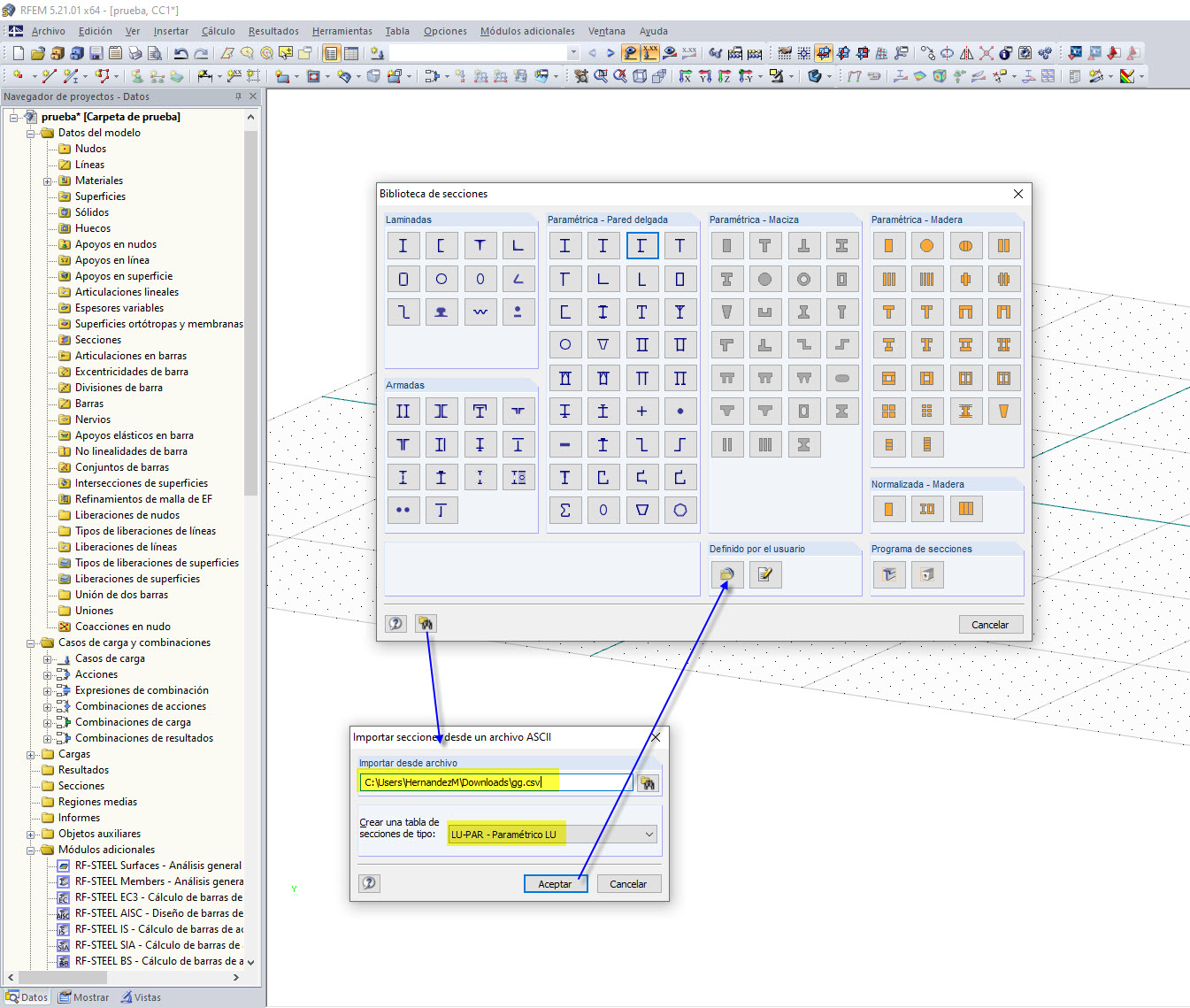Open the Insertar menu

(171, 31)
